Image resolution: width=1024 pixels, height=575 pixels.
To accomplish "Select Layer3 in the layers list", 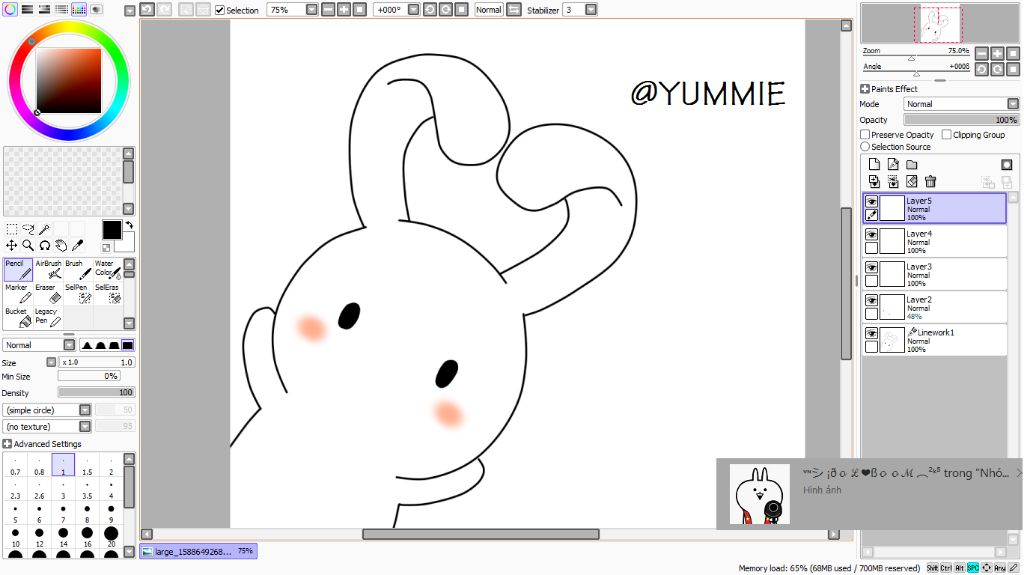I will click(935, 274).
